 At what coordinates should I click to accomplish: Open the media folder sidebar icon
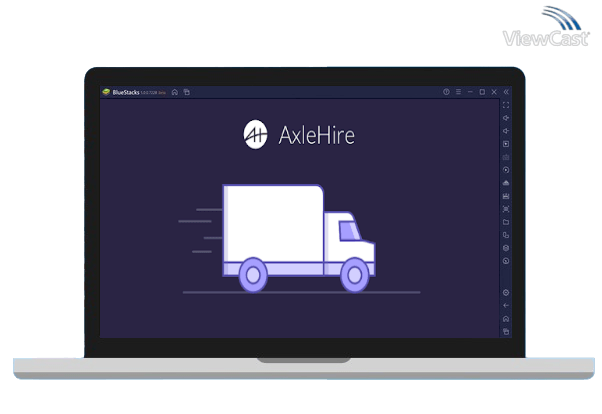506,222
